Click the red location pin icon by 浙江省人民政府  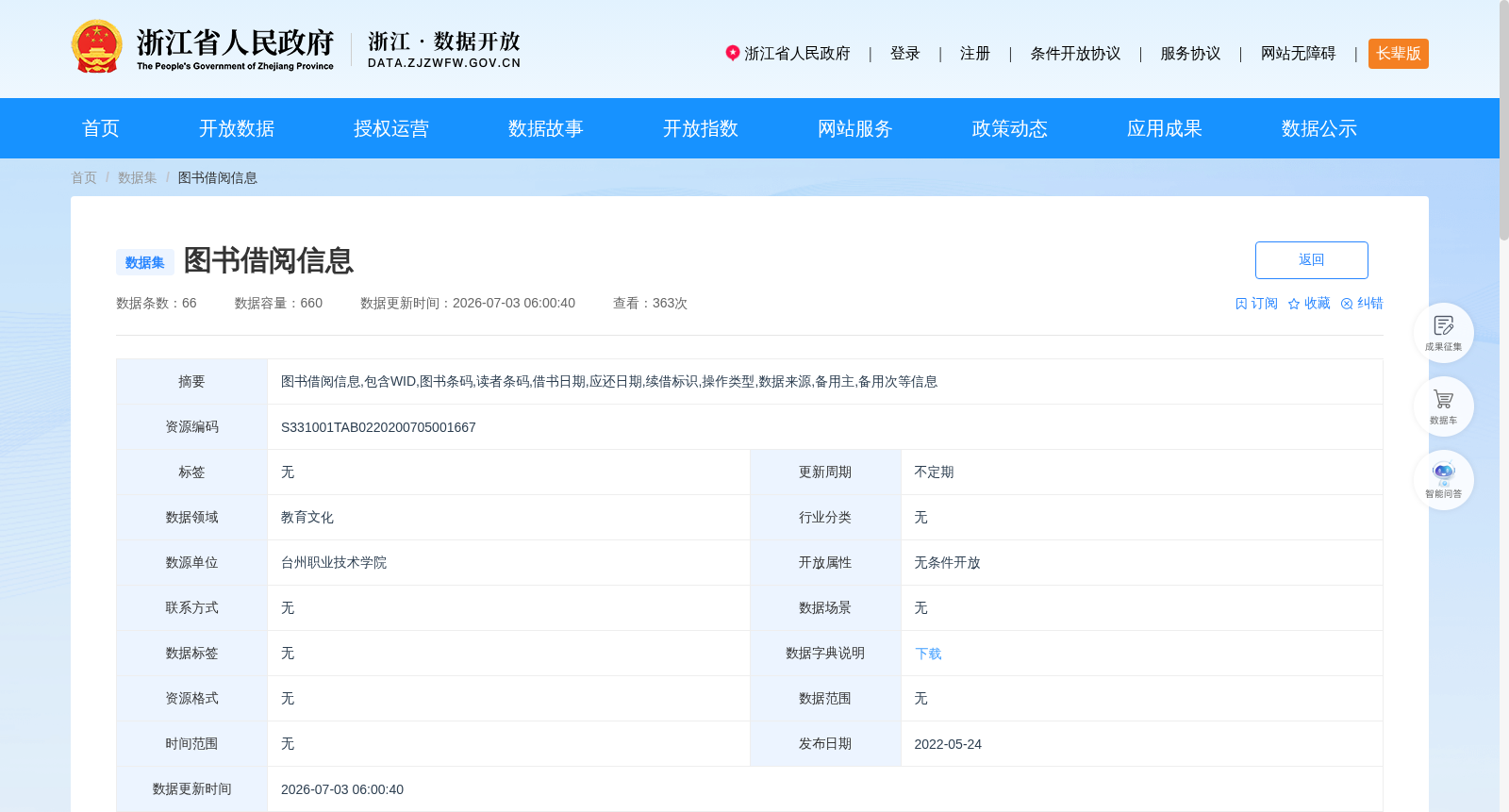tap(732, 53)
